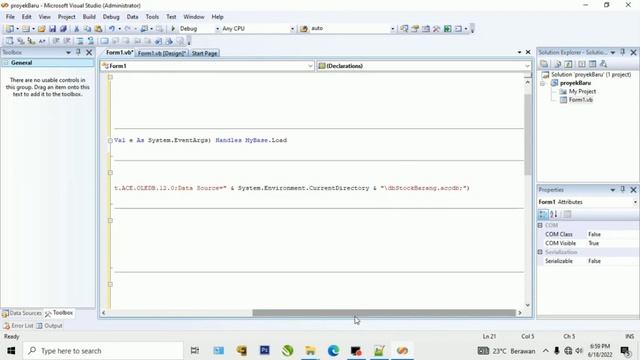The image size is (640, 360).
Task: Select the General group in Toolbox
Action: pyautogui.click(x=47, y=63)
